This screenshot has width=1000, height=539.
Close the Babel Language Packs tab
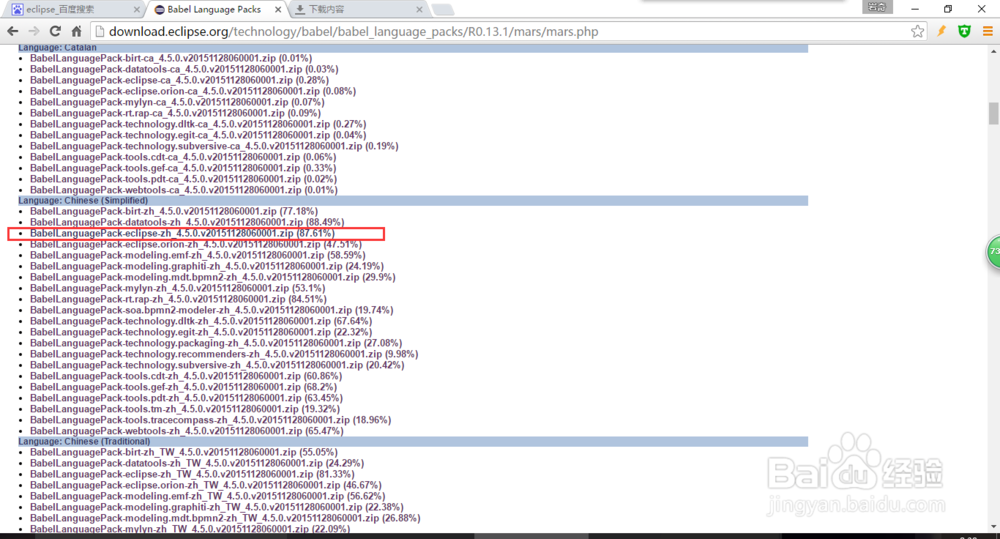278,10
